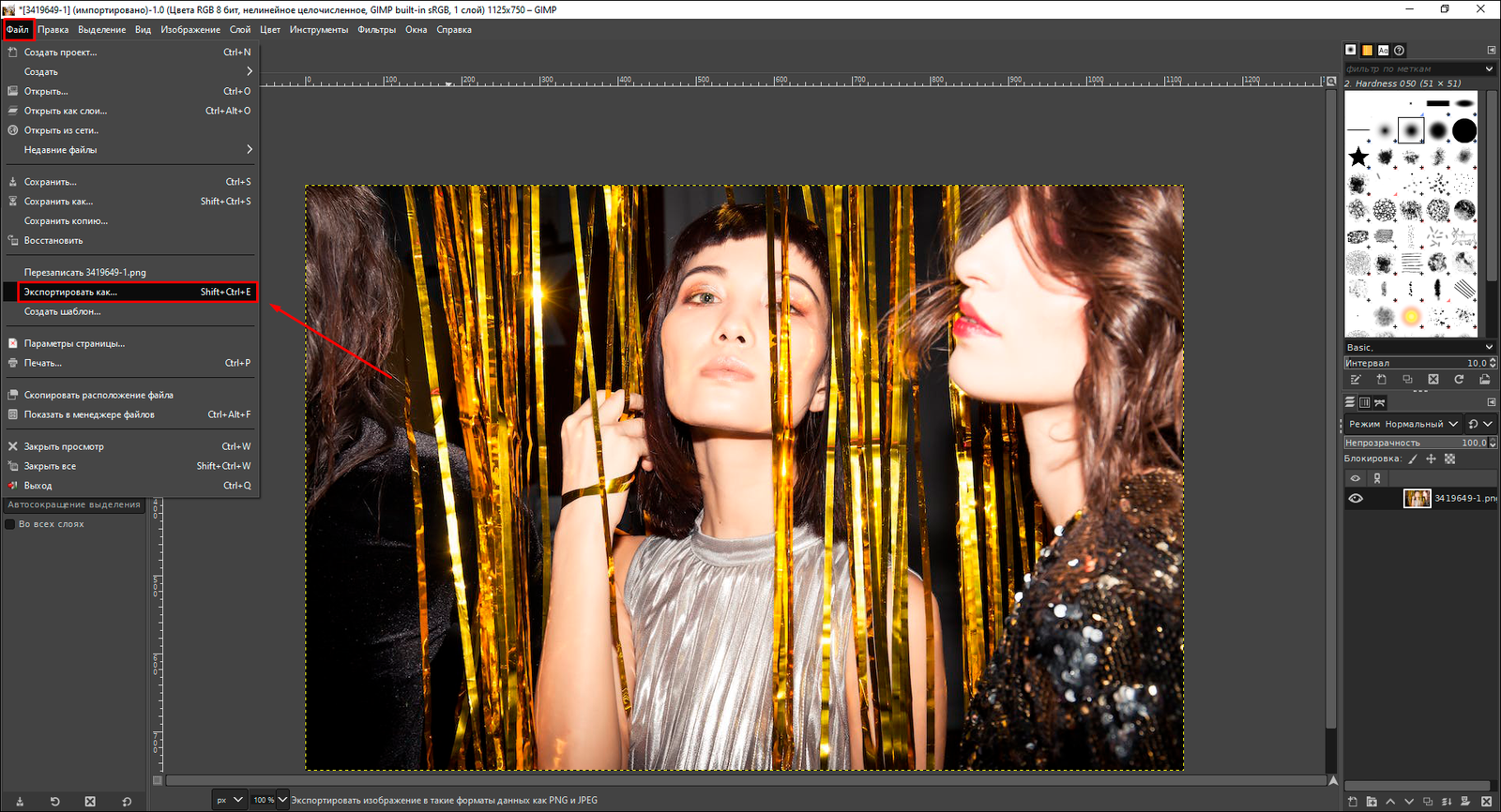Open the Выделение menu

pyautogui.click(x=101, y=30)
